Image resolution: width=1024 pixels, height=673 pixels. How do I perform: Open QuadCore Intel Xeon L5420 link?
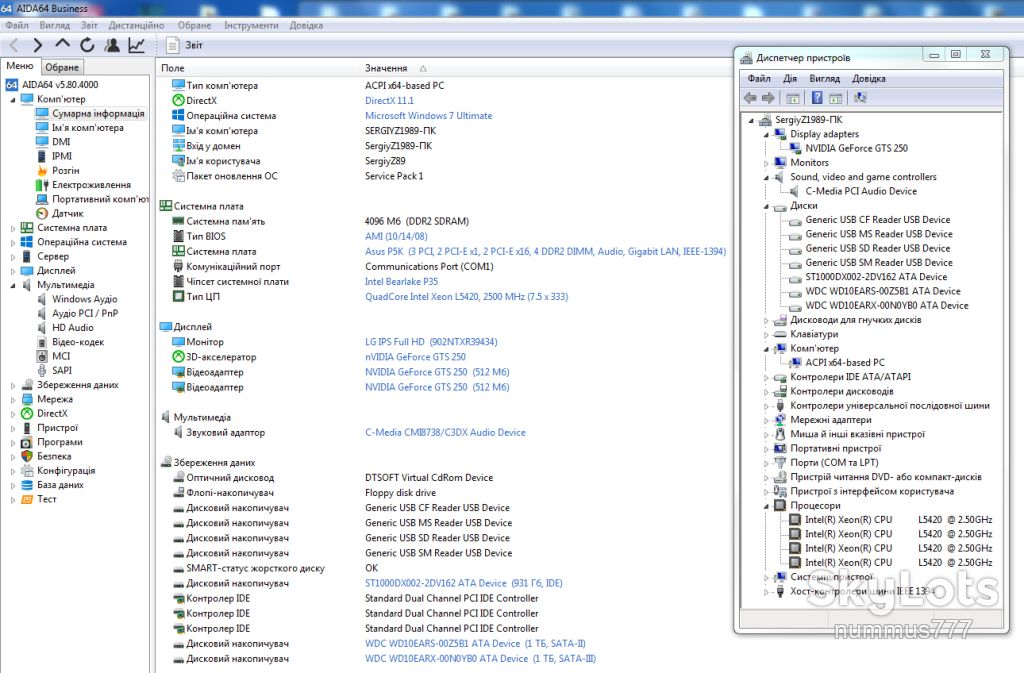[x=466, y=296]
